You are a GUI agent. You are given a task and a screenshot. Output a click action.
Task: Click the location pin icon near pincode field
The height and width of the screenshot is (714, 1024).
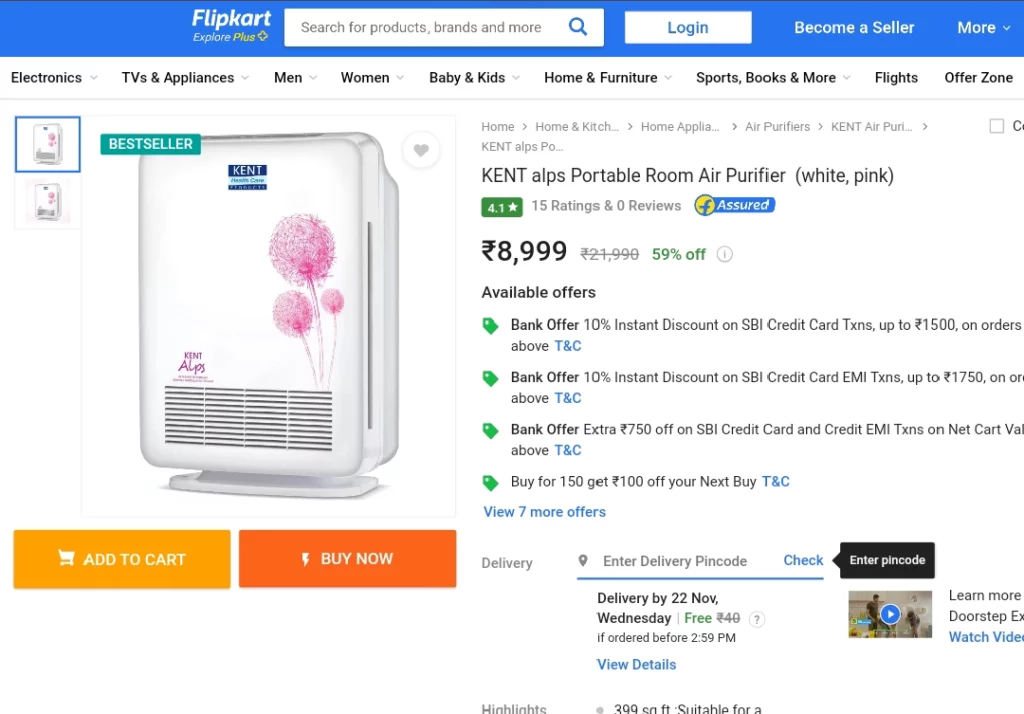click(x=583, y=560)
